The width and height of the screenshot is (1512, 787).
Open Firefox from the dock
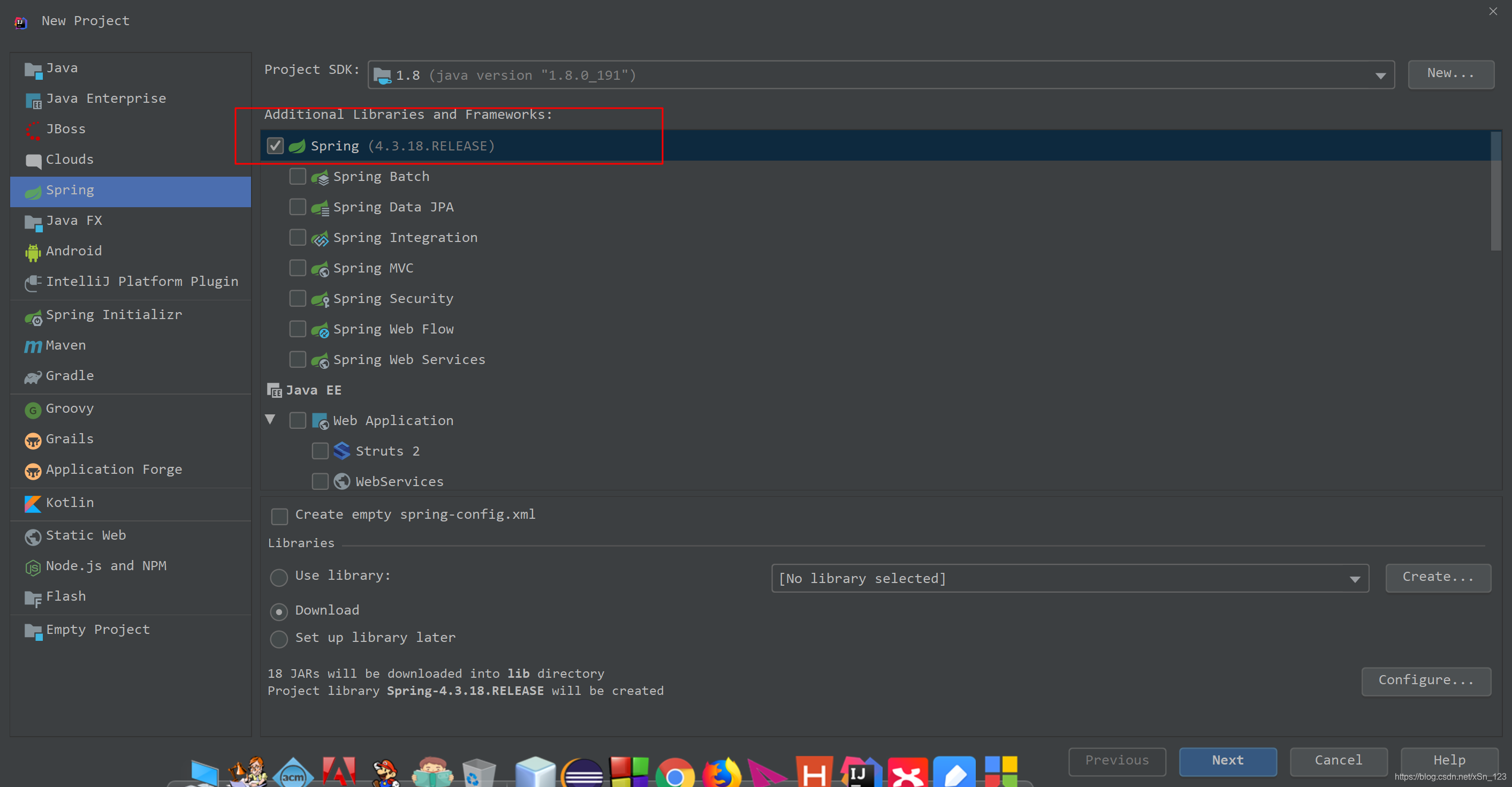pos(721,773)
